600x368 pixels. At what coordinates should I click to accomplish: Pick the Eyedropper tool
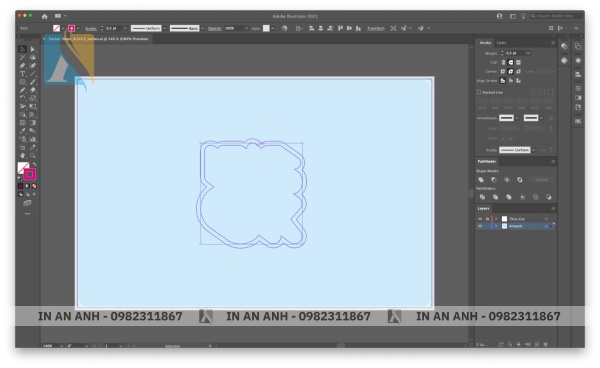click(x=22, y=131)
